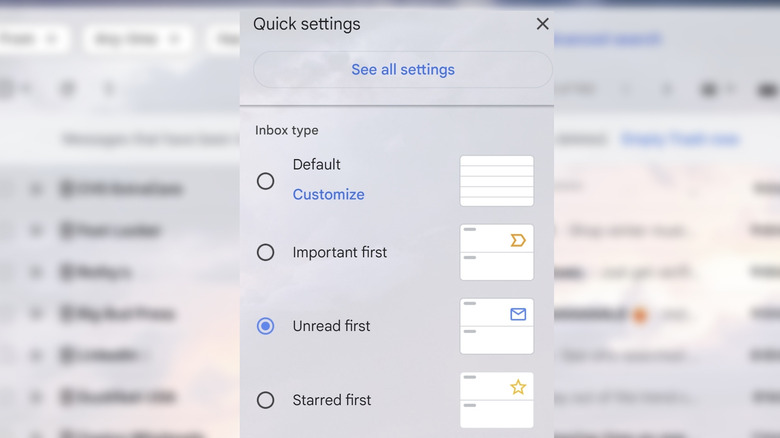
Task: Select the Starred first radio button
Action: pos(265,400)
